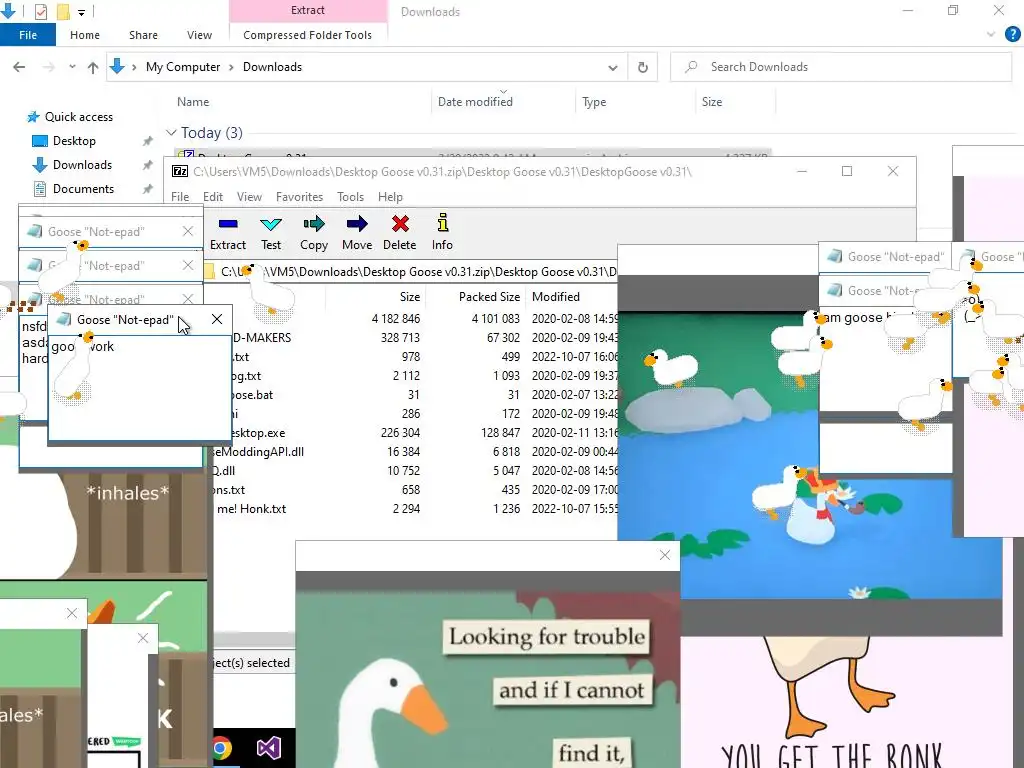This screenshot has height=768, width=1024.
Task: Open the quick access toolbar customize dropdown
Action: [x=82, y=12]
